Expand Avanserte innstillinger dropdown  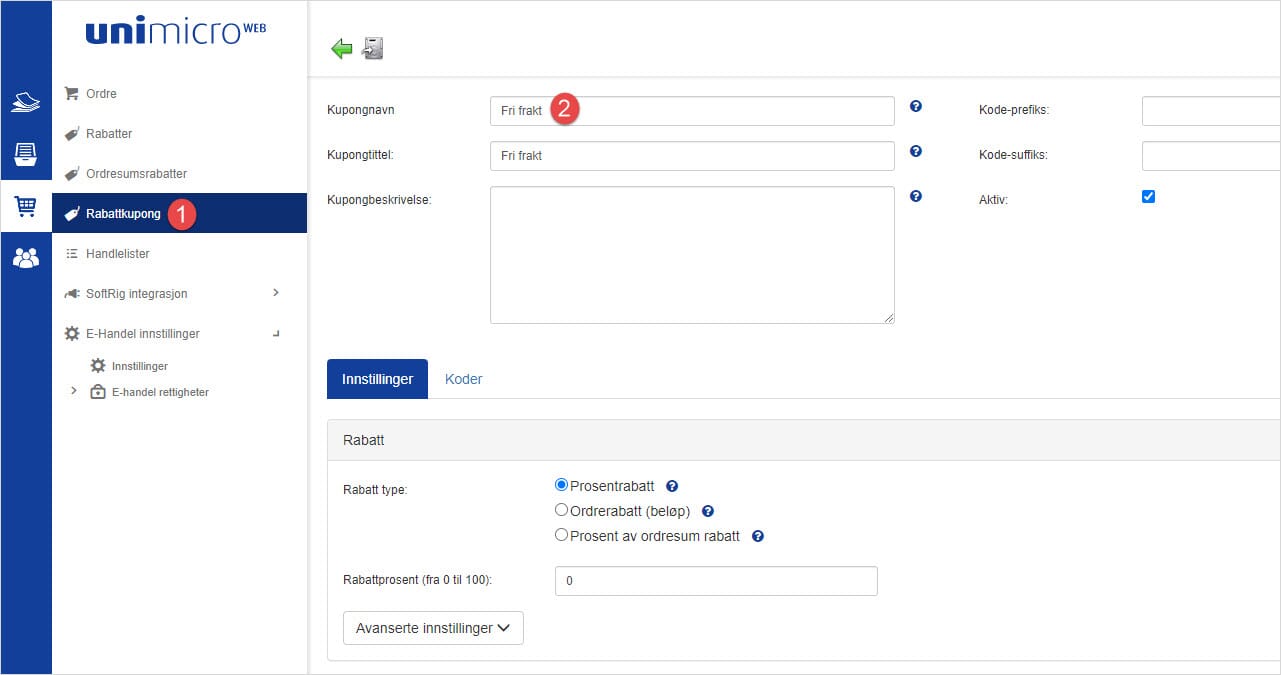pyautogui.click(x=433, y=628)
